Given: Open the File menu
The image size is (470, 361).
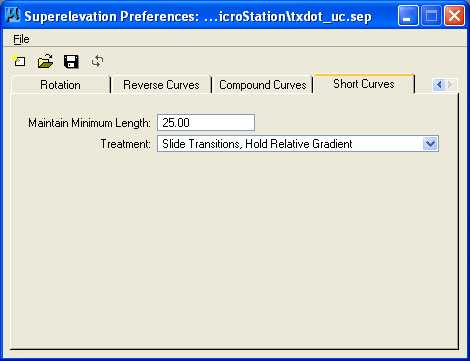Looking at the screenshot, I should [x=21, y=39].
